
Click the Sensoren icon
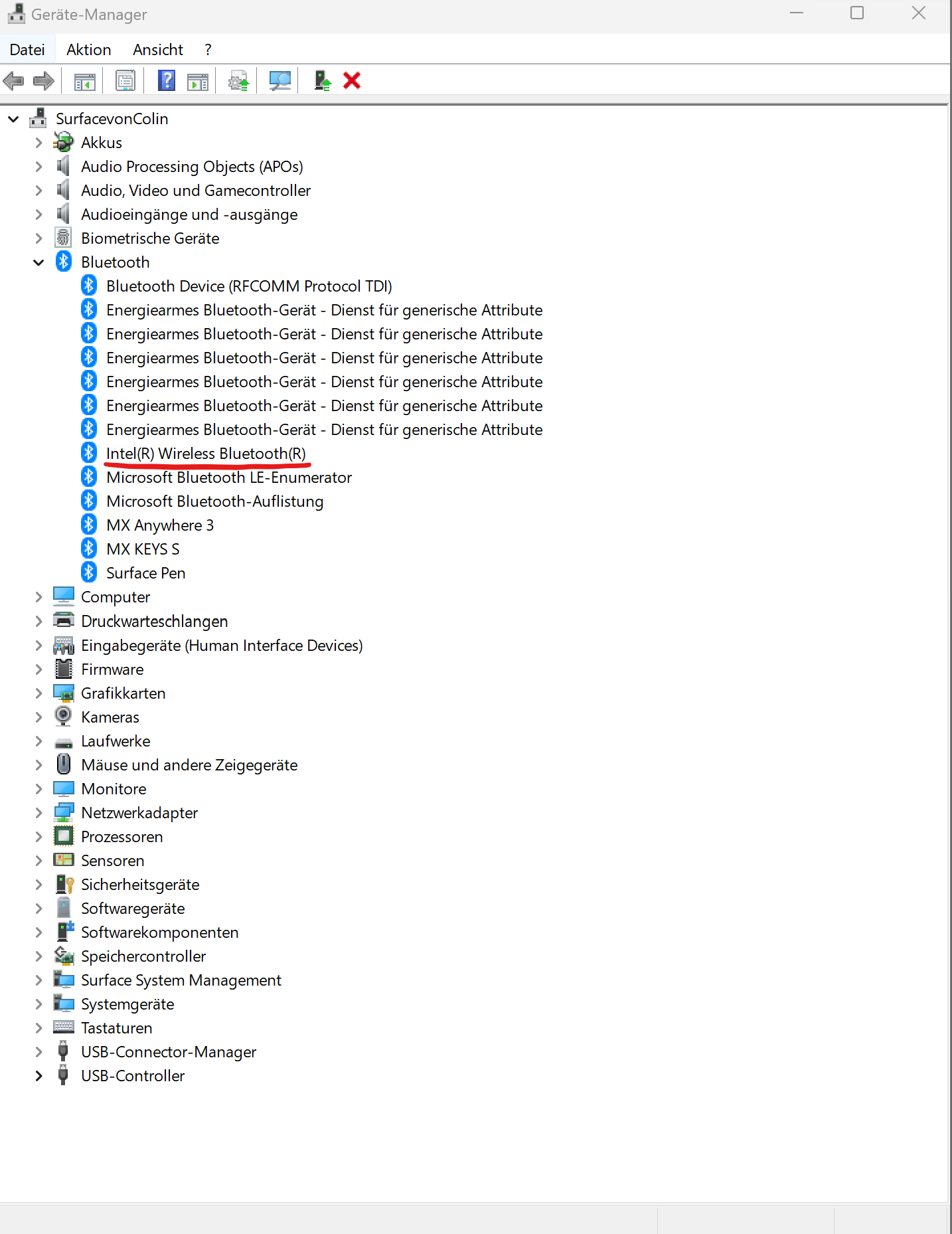point(64,860)
